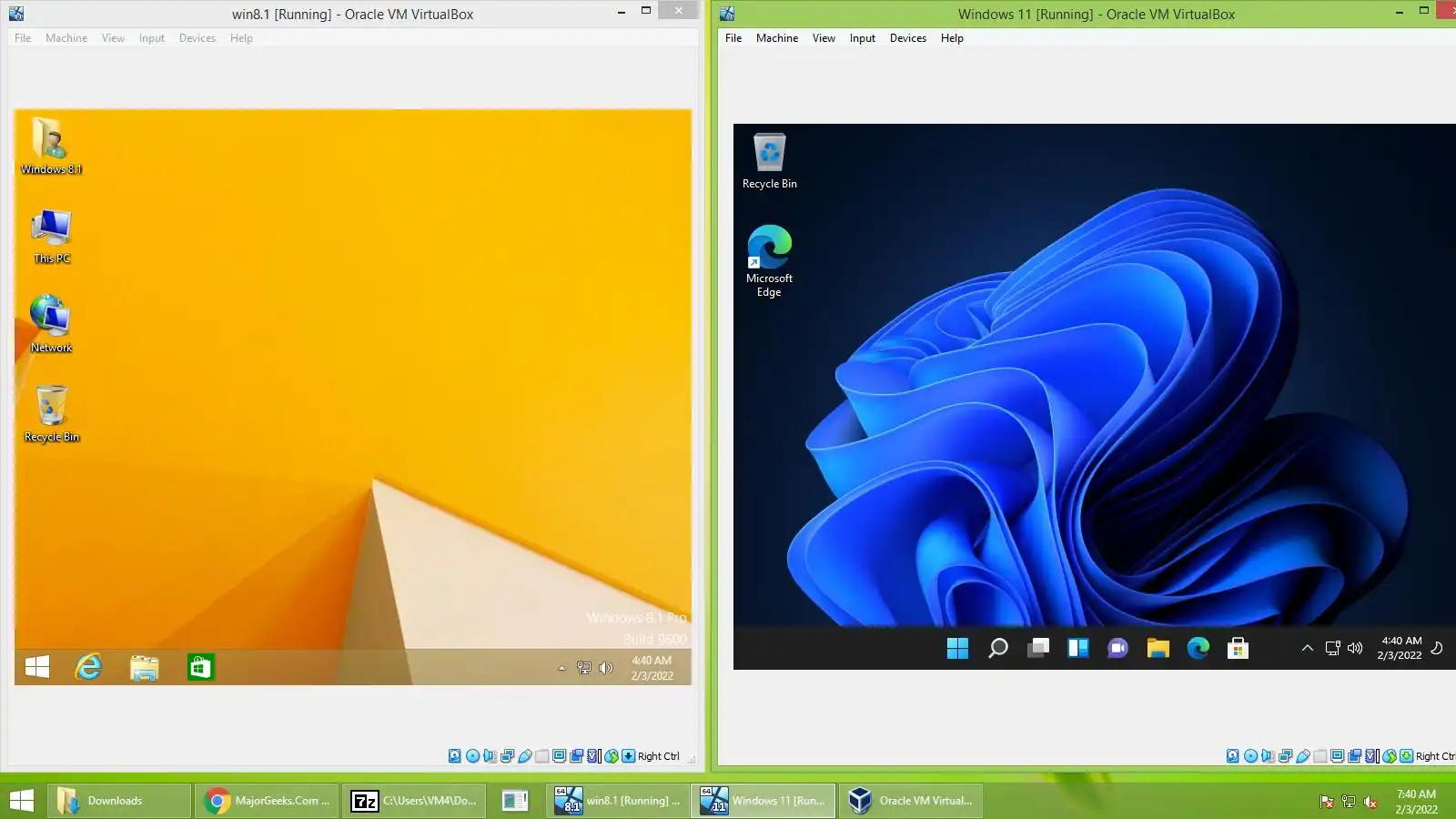
Task: Click the network icon in win8.1 tray
Action: click(x=584, y=668)
